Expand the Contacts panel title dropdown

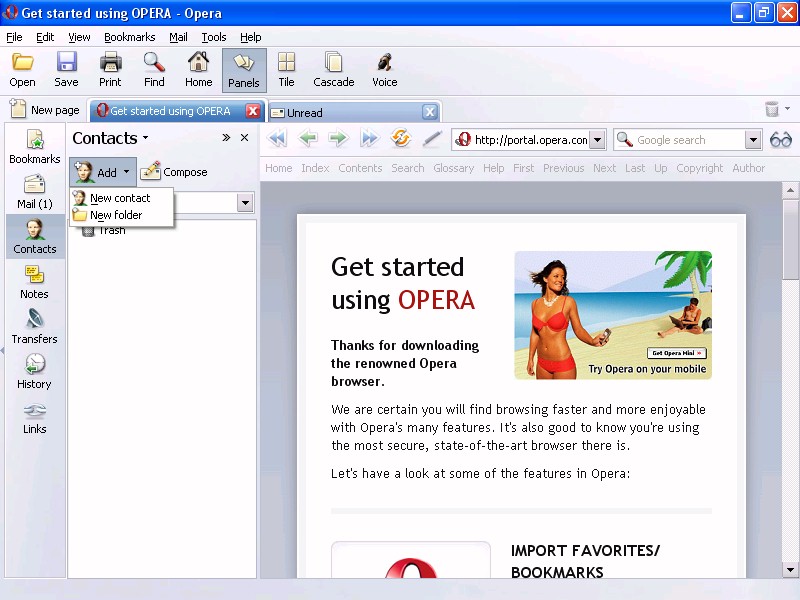point(145,138)
